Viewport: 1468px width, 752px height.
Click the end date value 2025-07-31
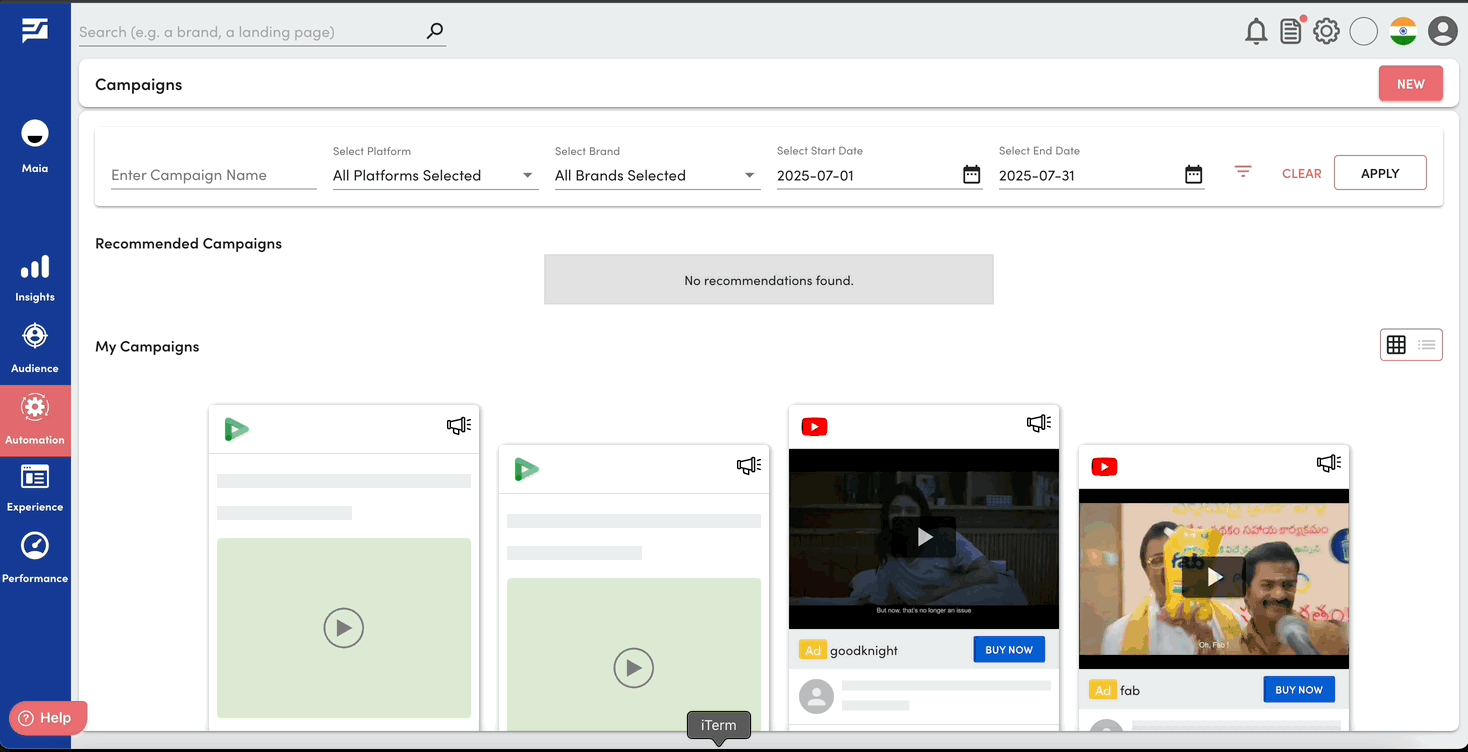point(1037,175)
